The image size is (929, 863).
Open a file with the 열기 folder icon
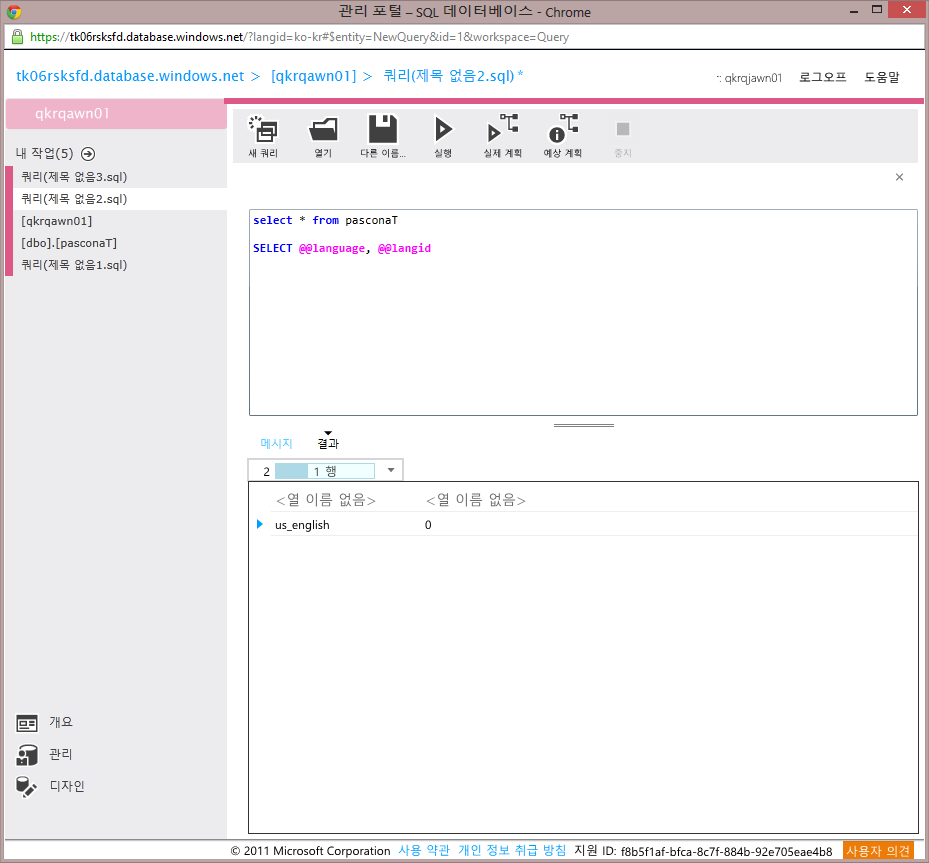(323, 130)
